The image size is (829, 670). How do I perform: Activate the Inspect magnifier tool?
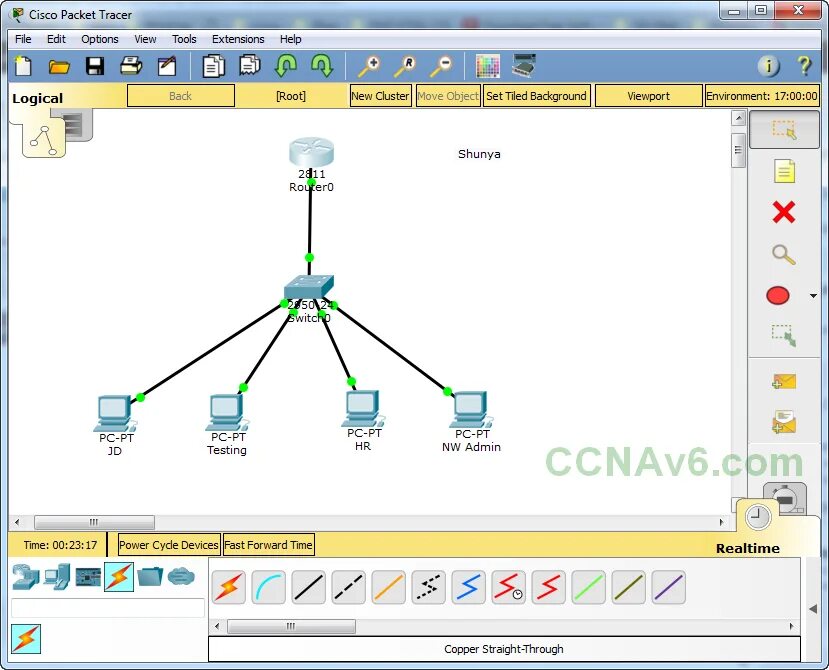(784, 255)
